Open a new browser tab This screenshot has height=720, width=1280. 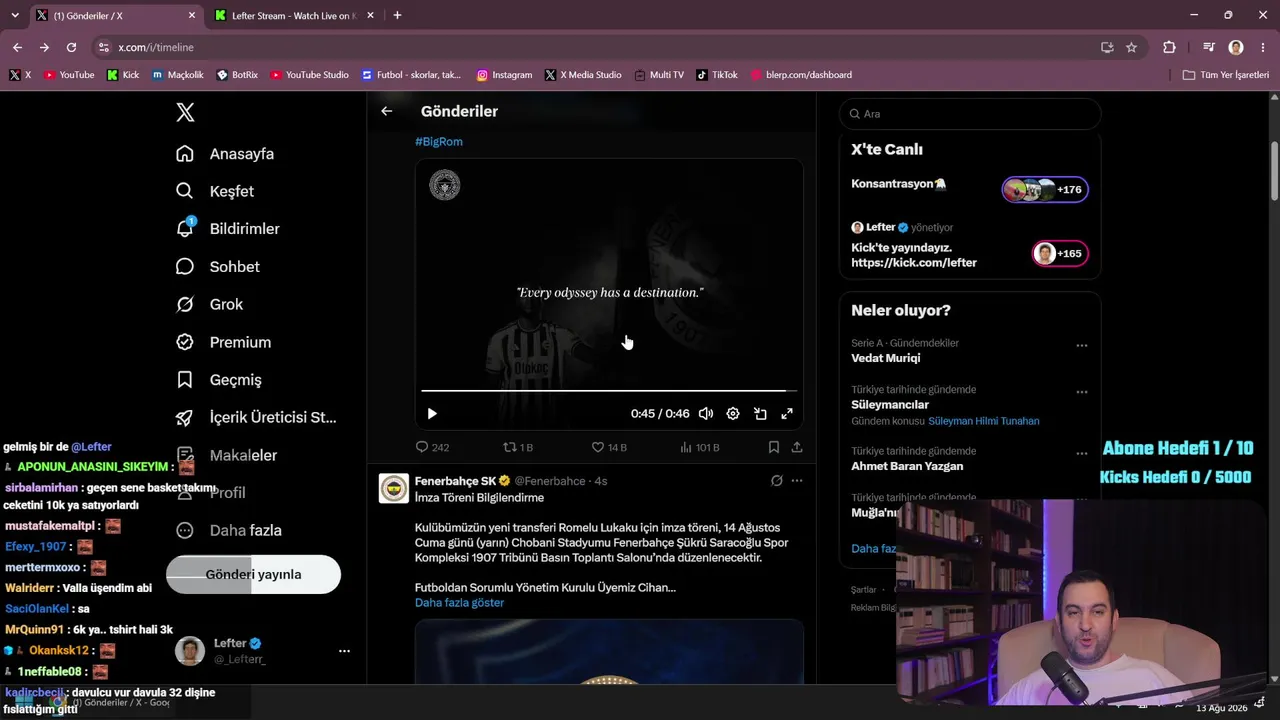(397, 16)
